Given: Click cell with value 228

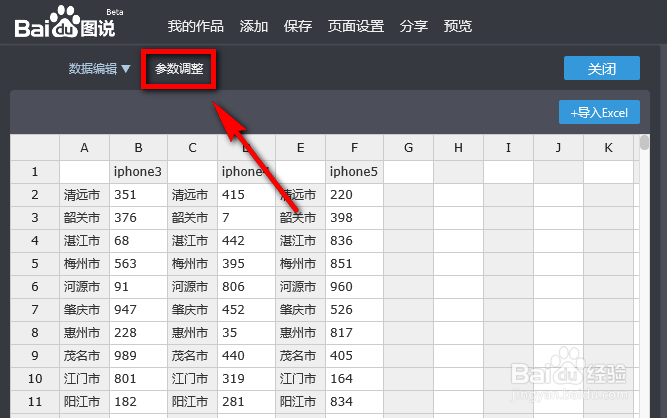Looking at the screenshot, I should pos(138,333).
